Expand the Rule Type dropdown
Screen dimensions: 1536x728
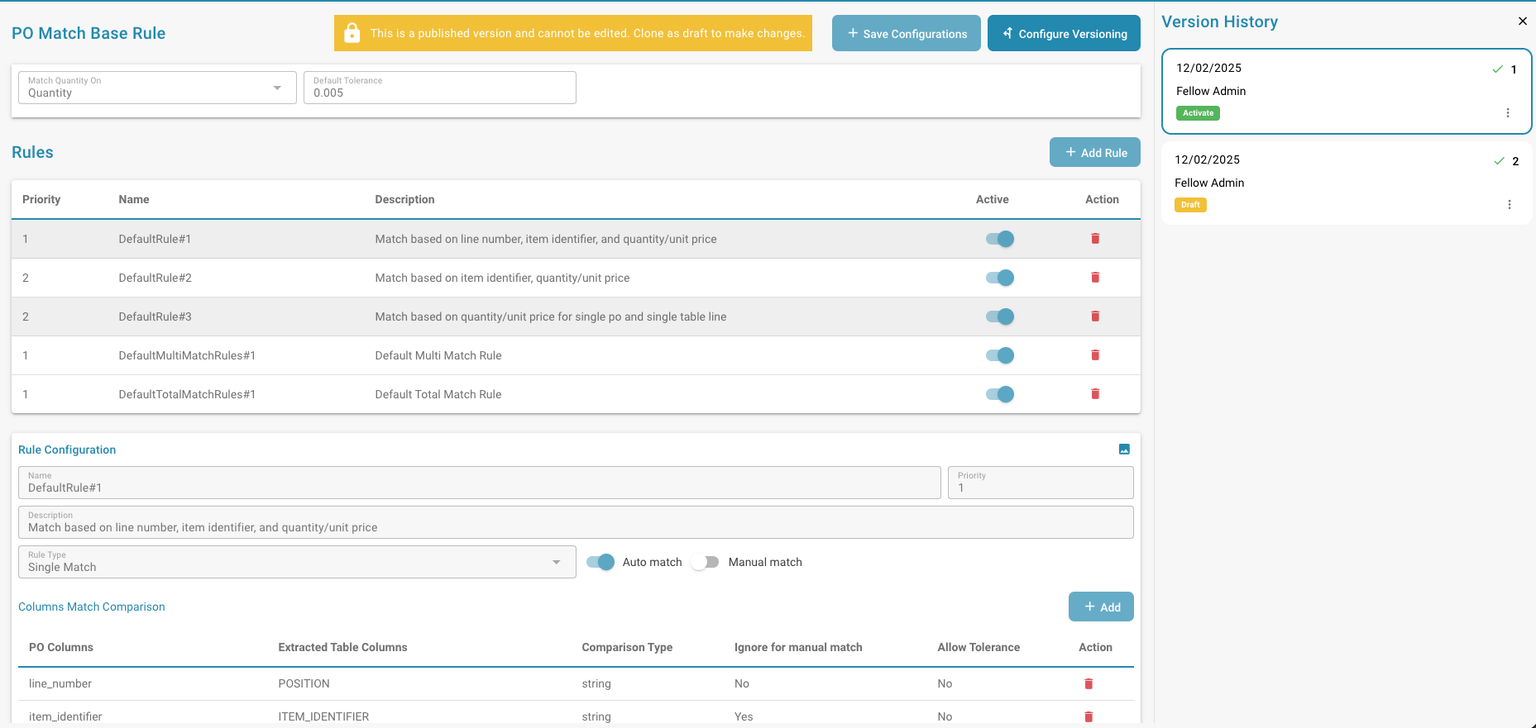point(296,562)
